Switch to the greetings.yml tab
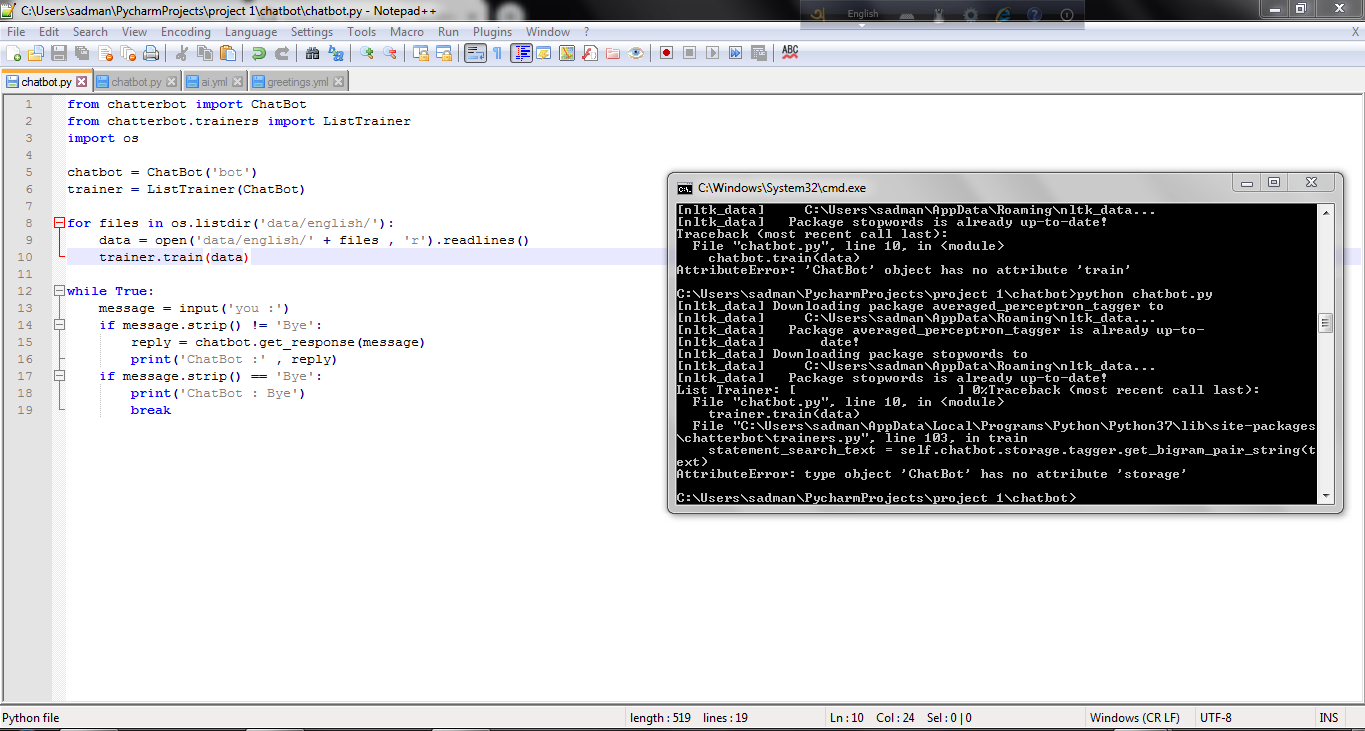The height and width of the screenshot is (731, 1365). [x=300, y=83]
